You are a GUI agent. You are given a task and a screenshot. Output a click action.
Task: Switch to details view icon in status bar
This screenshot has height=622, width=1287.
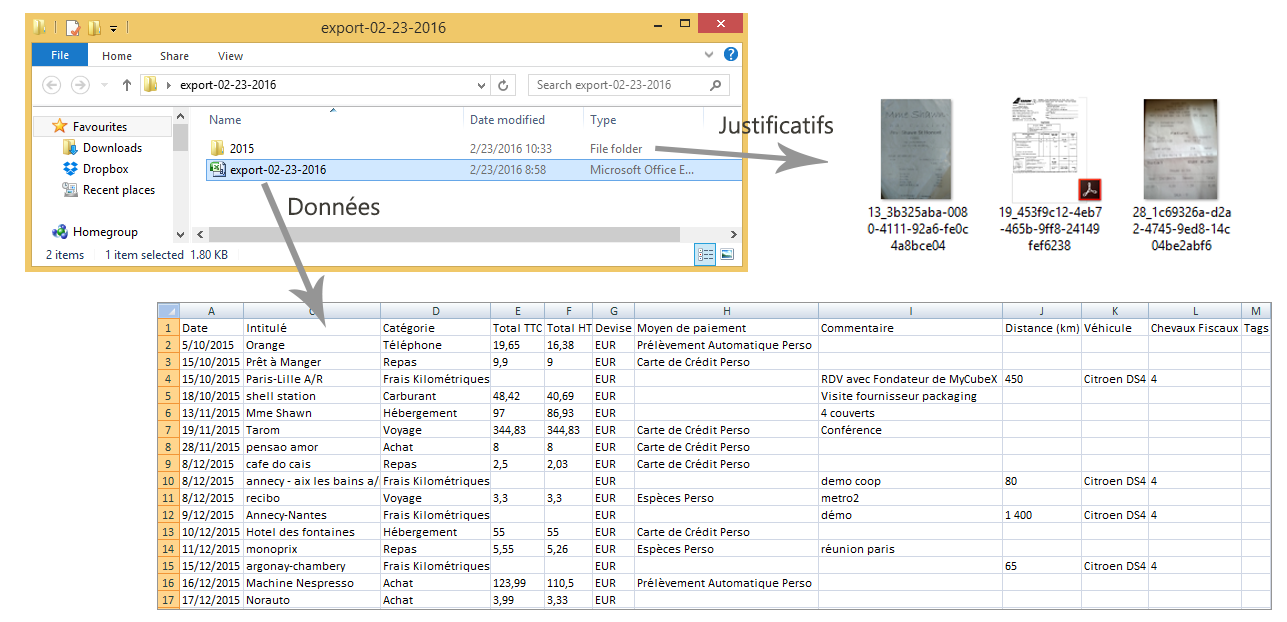pyautogui.click(x=706, y=255)
